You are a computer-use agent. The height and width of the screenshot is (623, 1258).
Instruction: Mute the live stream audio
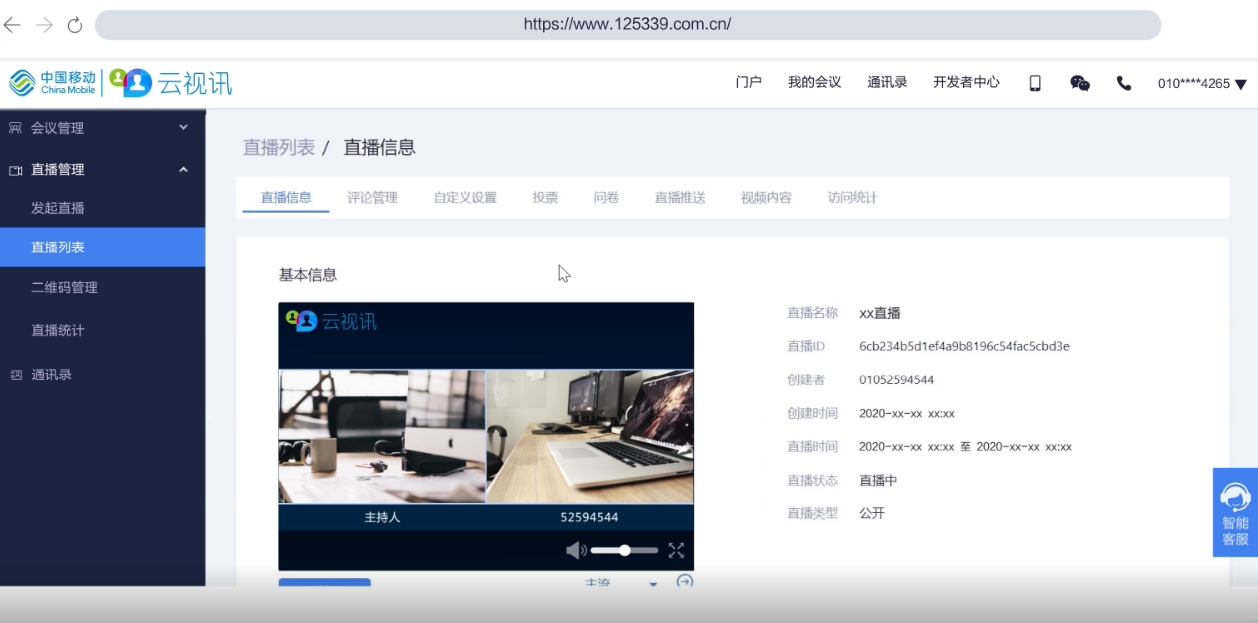click(x=575, y=549)
